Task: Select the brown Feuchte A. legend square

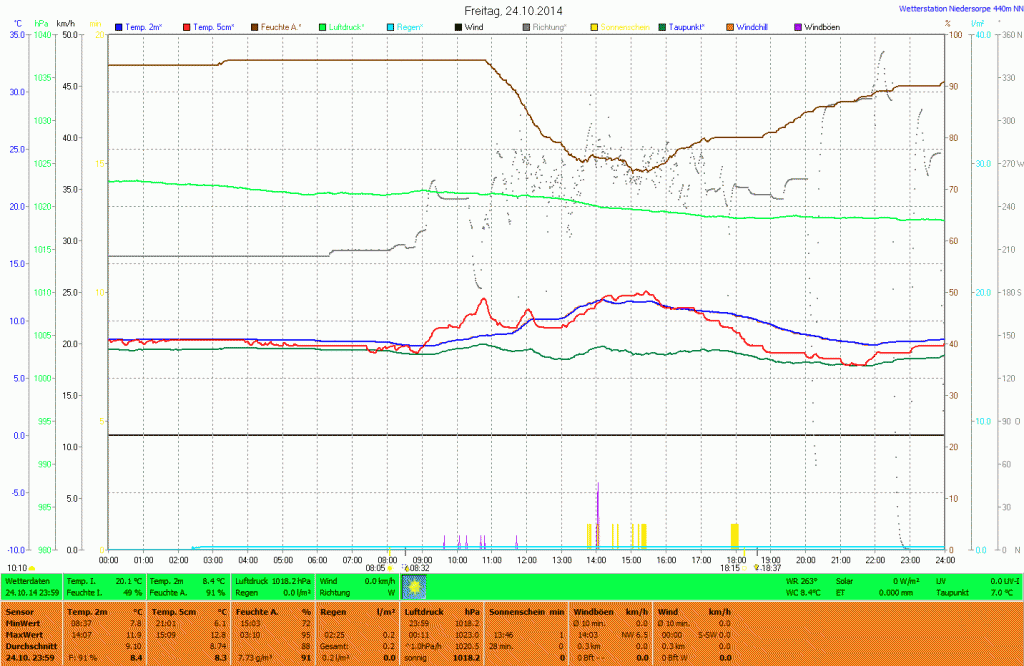Action: [x=255, y=26]
